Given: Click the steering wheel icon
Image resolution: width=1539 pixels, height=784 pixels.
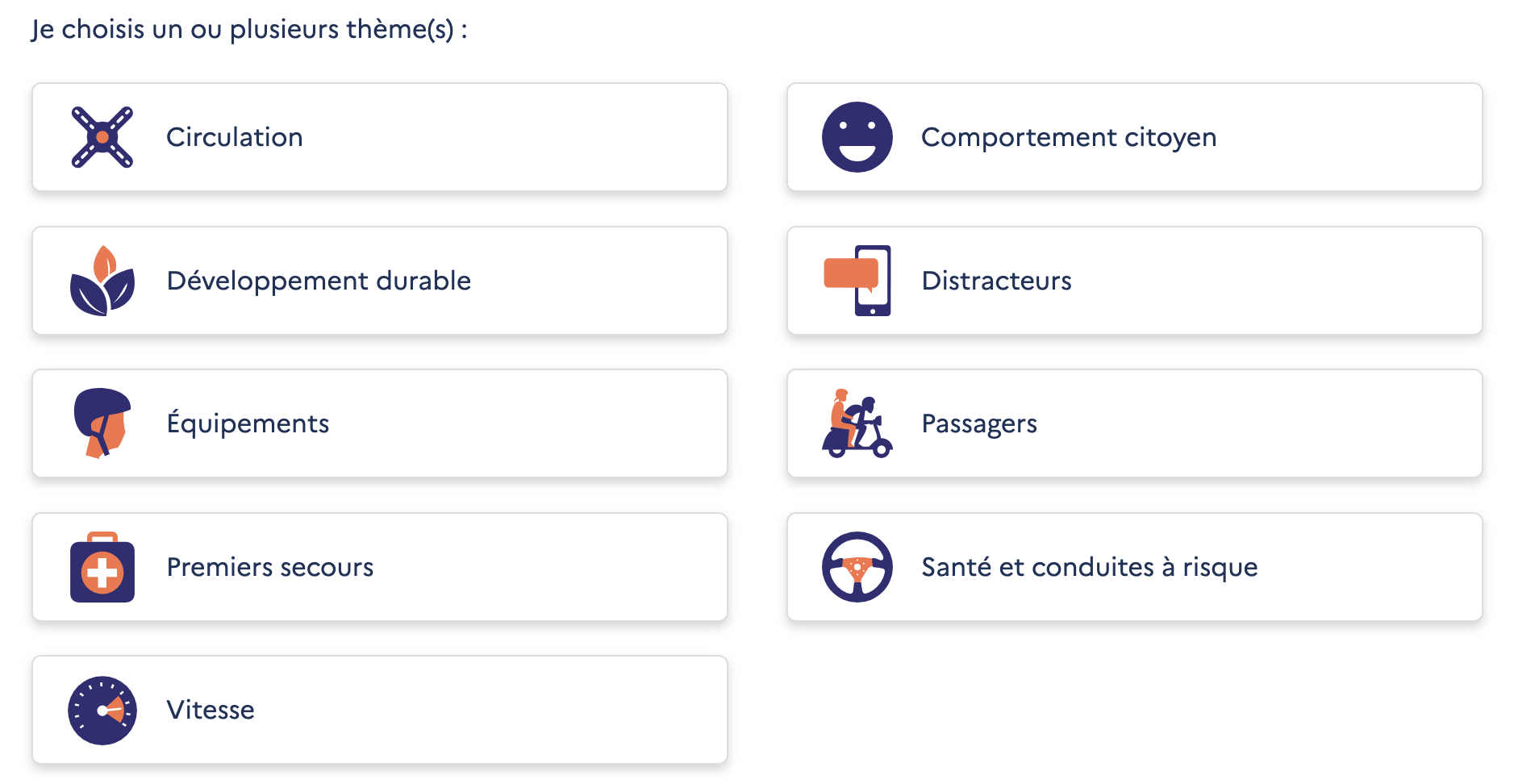Looking at the screenshot, I should click(x=857, y=567).
